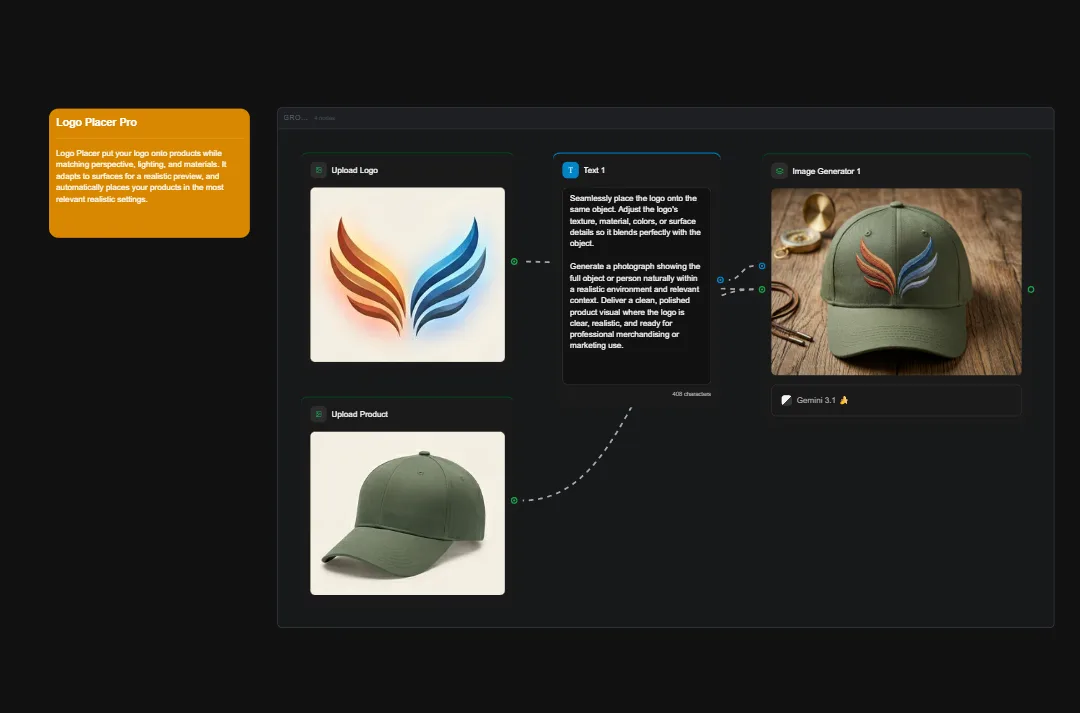The width and height of the screenshot is (1080, 713).
Task: Click the Image Generator 1 header icon
Action: point(780,170)
